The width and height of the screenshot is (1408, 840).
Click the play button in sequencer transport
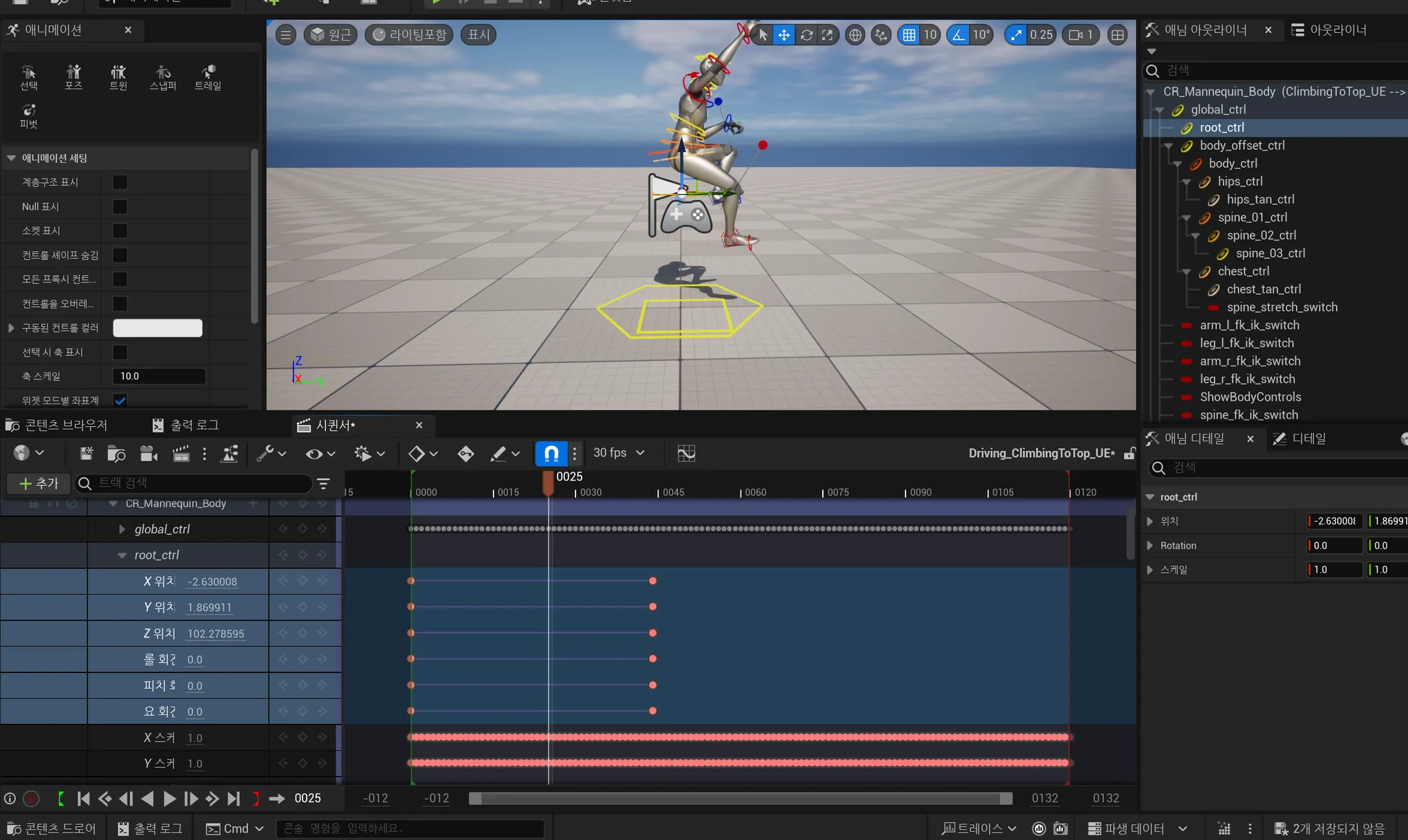(x=169, y=798)
